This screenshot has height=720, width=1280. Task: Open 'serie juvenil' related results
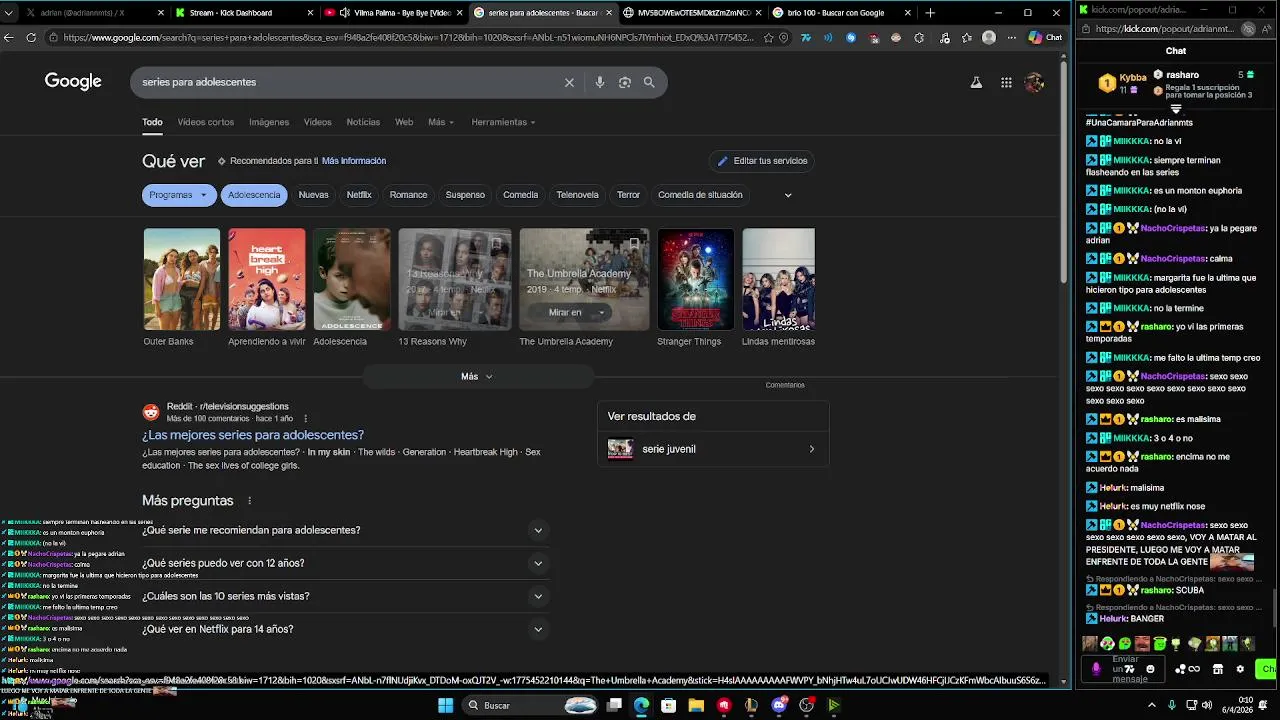tap(713, 449)
